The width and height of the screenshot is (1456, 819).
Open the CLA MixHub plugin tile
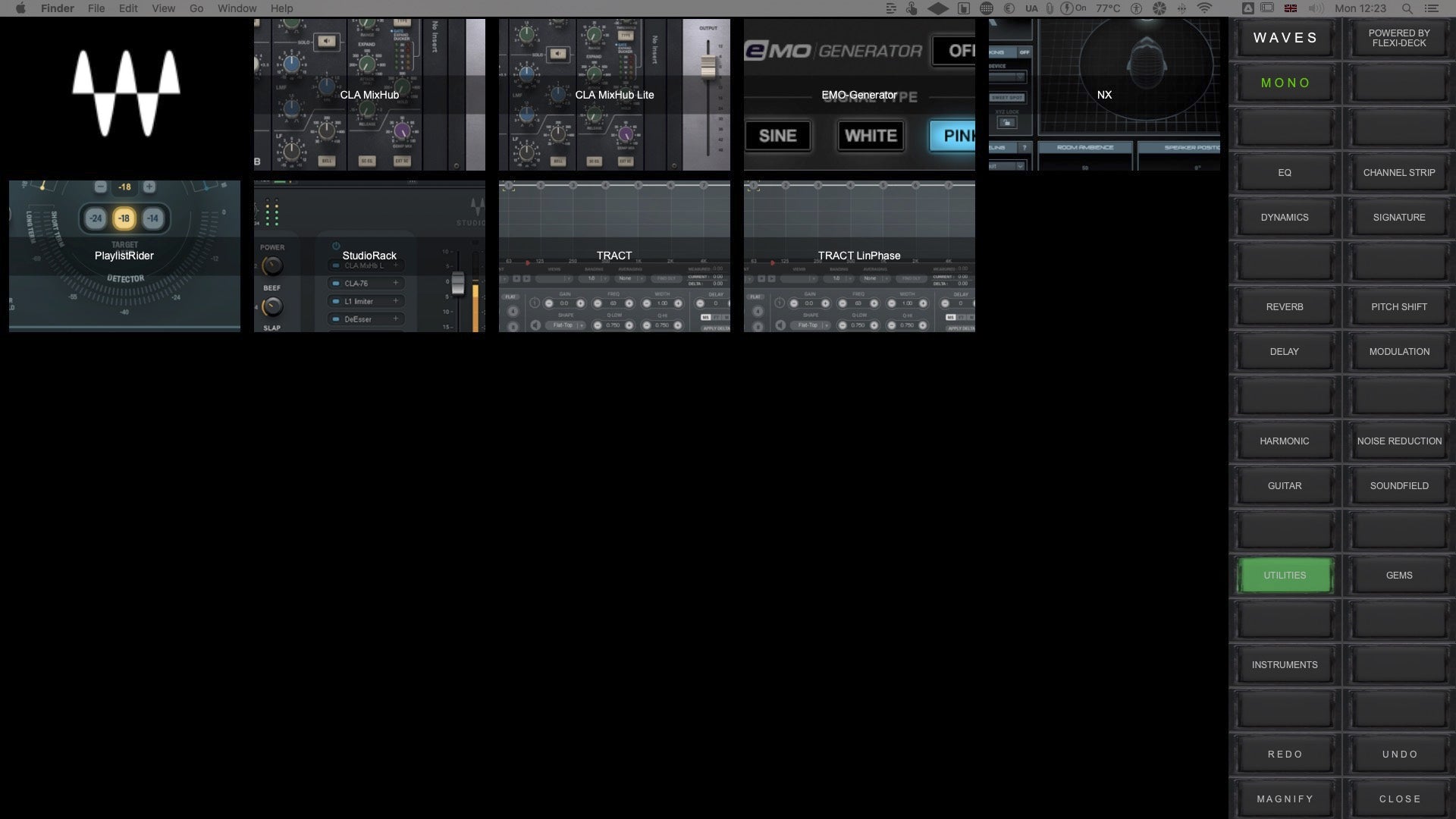click(x=369, y=95)
